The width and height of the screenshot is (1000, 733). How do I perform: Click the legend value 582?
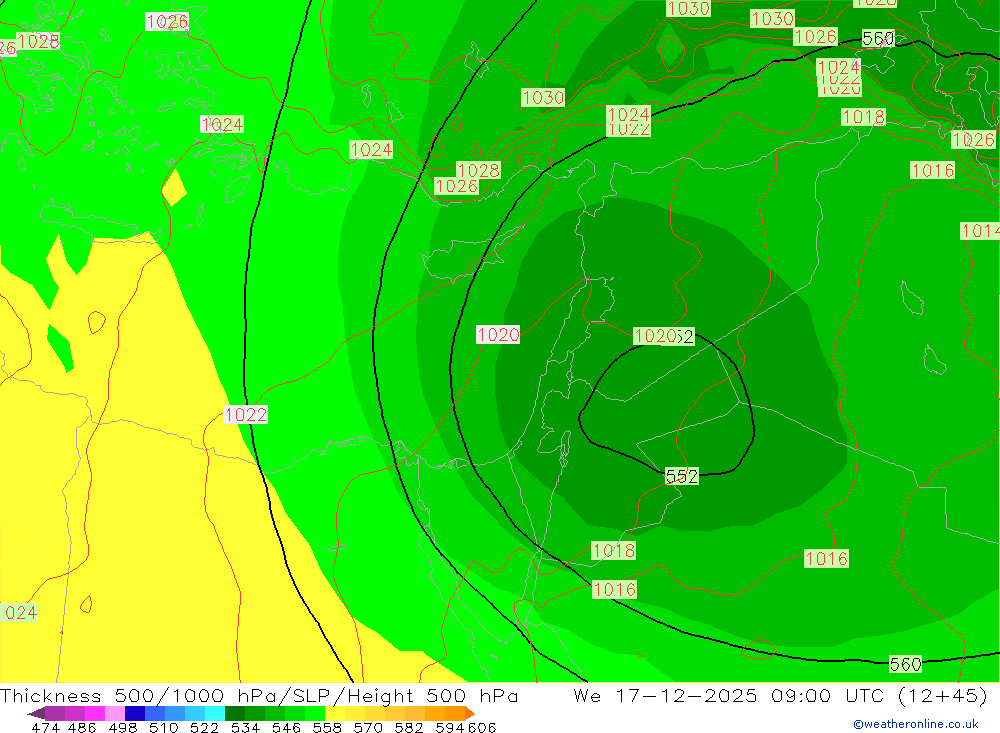tap(408, 727)
